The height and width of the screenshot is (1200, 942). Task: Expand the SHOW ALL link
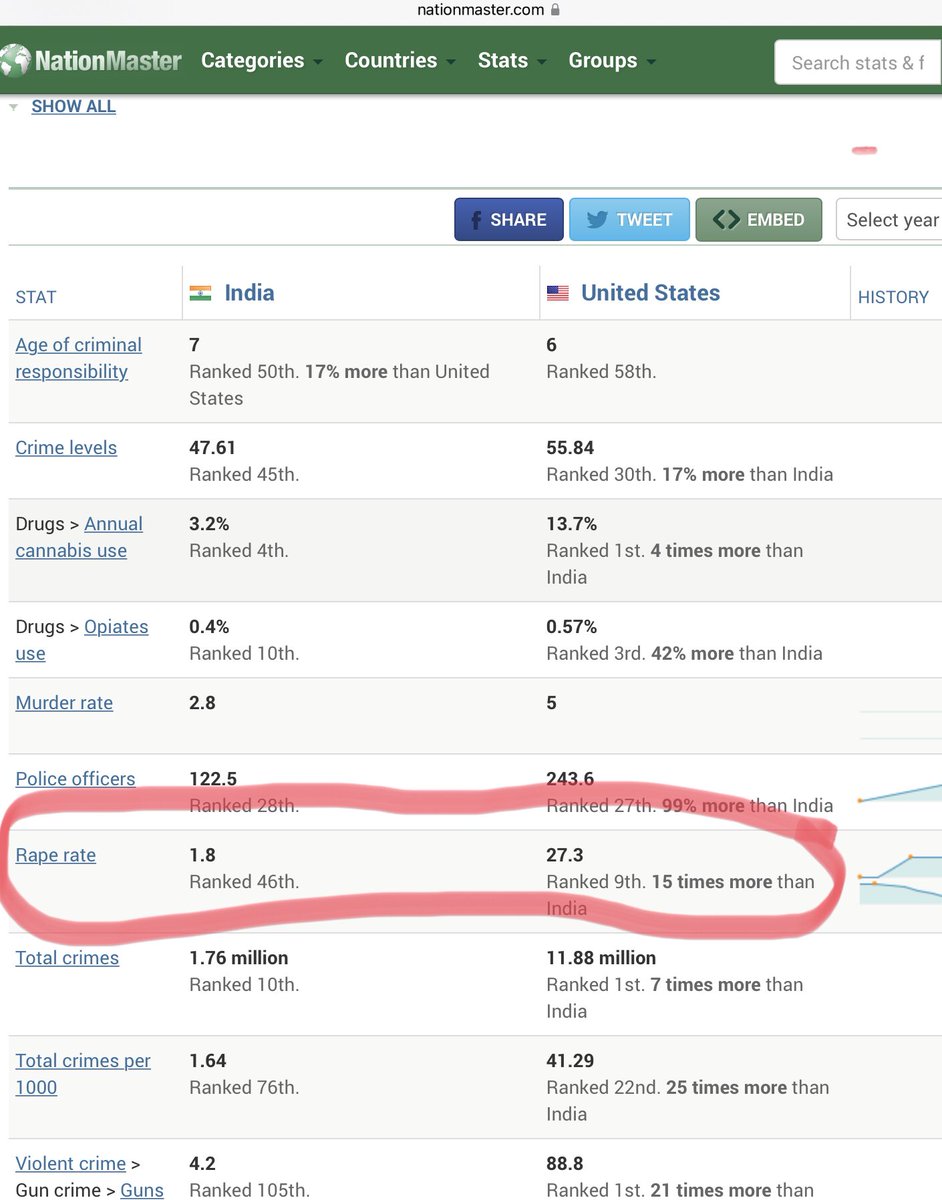click(73, 106)
